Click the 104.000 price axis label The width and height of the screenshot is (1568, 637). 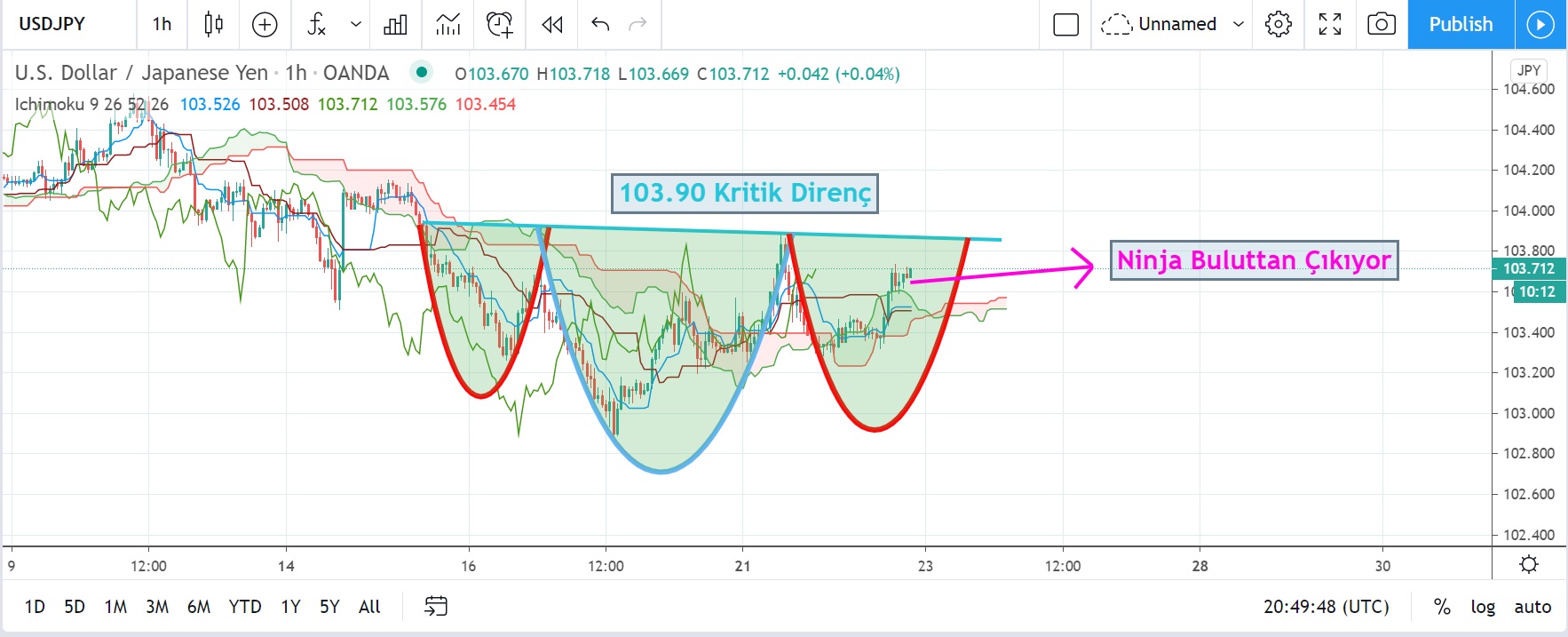[x=1528, y=211]
